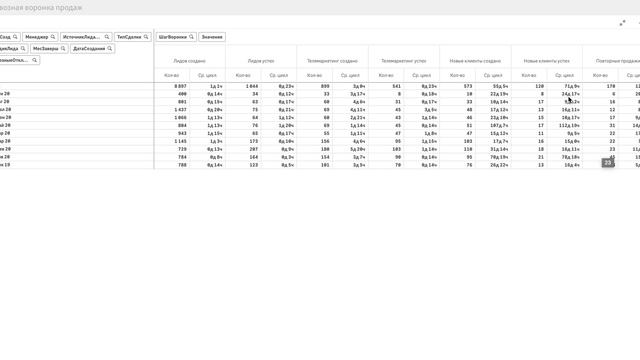Select the ДатаСоздания dimension chip
This screenshot has height=360, width=640.
[92, 48]
